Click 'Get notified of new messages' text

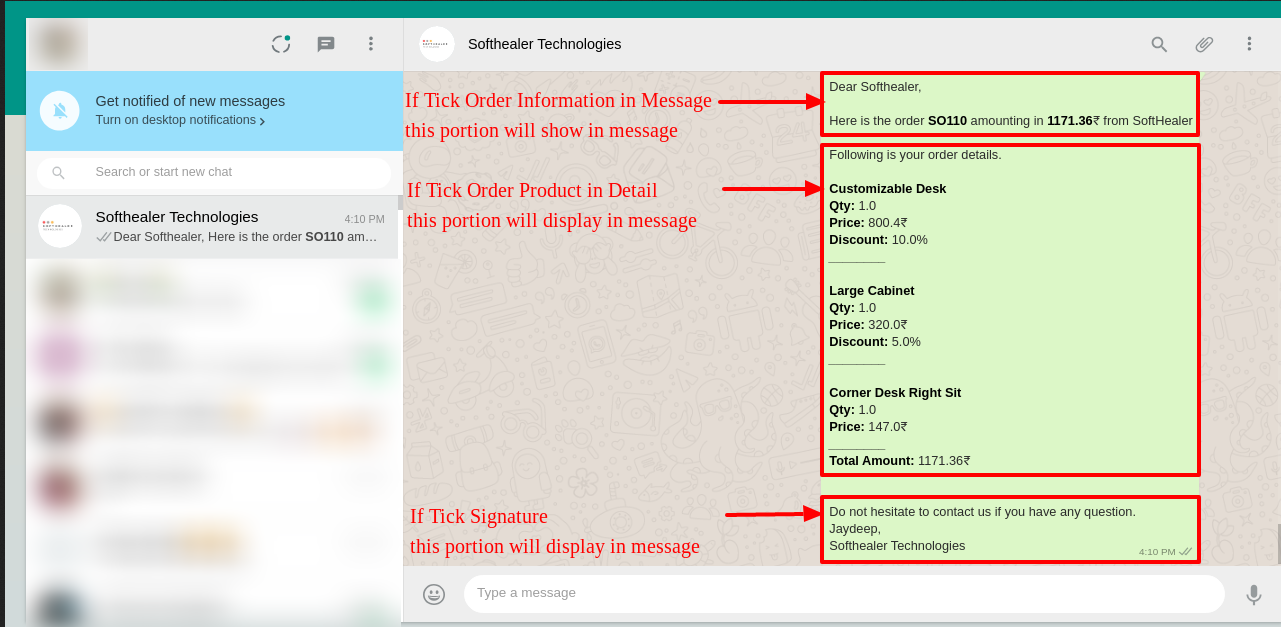pos(190,101)
